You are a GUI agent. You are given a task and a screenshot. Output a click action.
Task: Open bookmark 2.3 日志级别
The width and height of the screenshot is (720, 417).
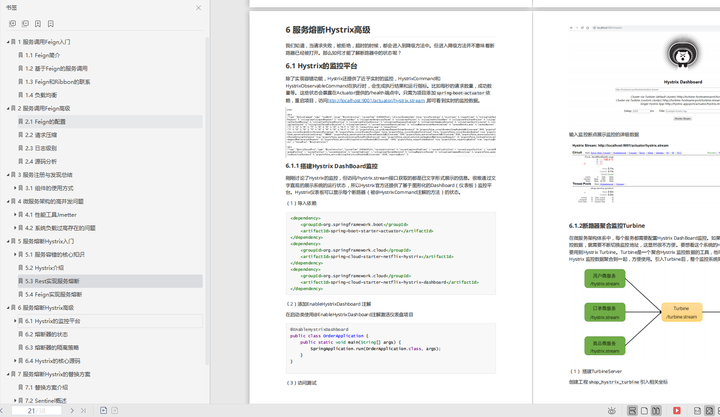41,148
